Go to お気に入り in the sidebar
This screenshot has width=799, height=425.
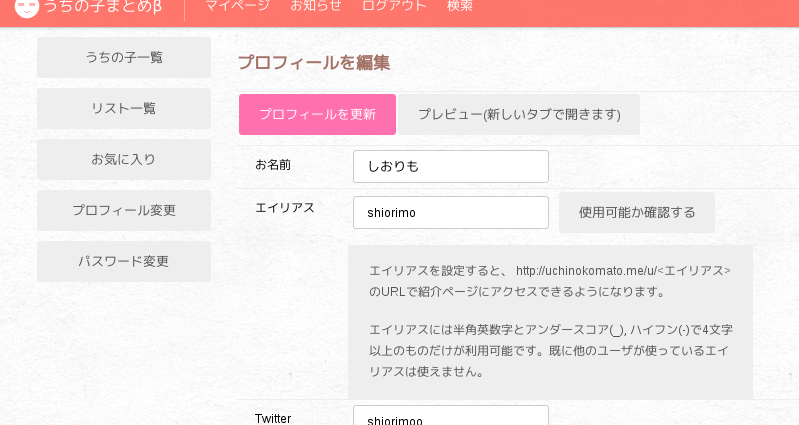pyautogui.click(x=124, y=160)
